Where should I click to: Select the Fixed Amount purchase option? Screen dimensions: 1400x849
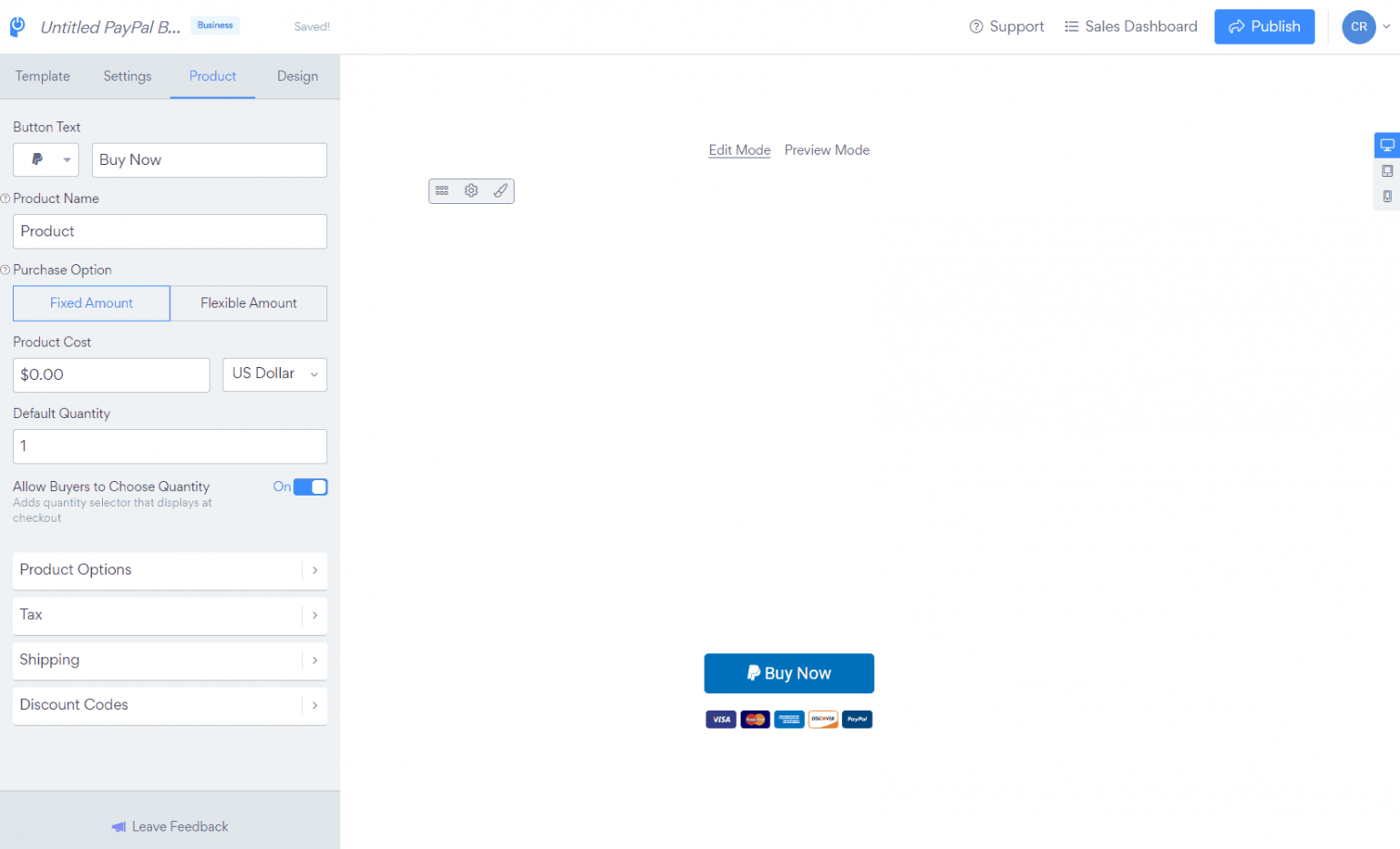pos(91,302)
